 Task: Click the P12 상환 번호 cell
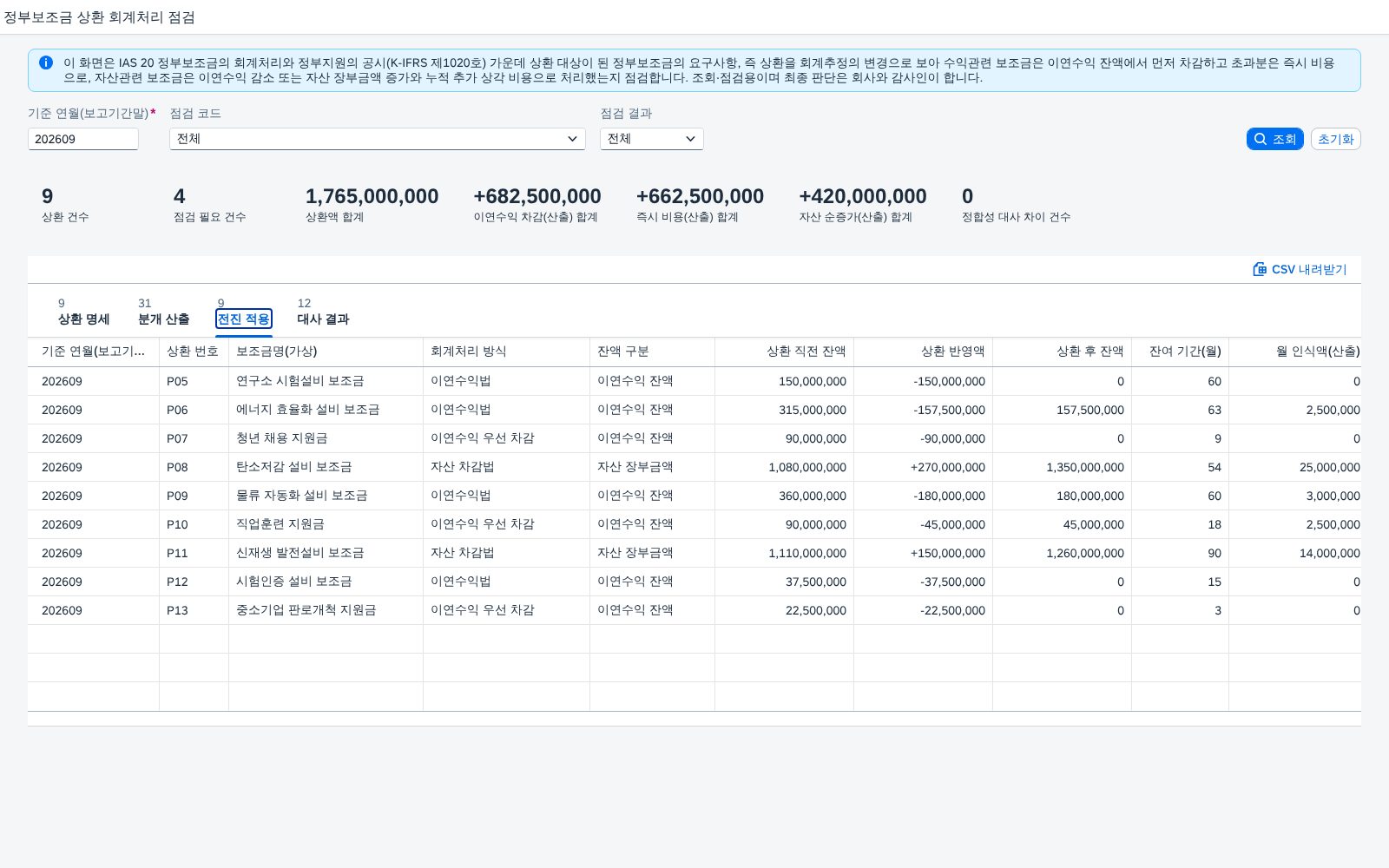coord(194,582)
